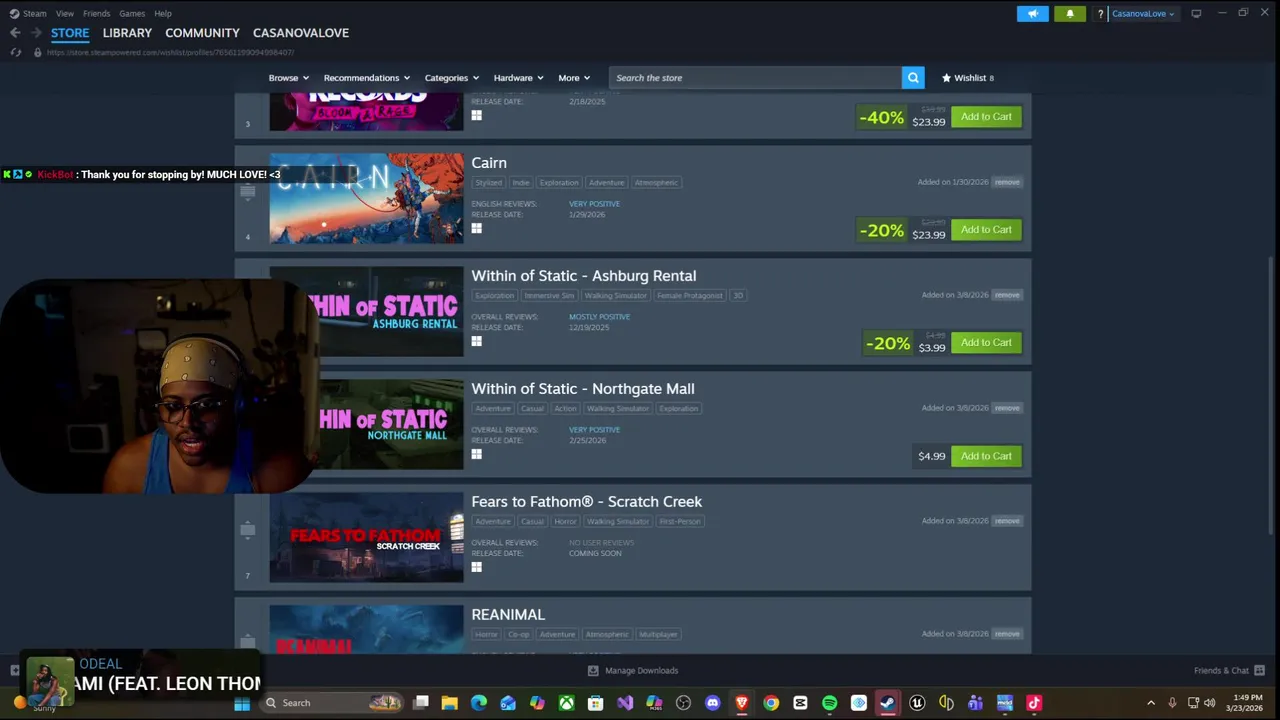The height and width of the screenshot is (720, 1280).
Task: Open Google Chrome from the taskbar
Action: coord(771,703)
